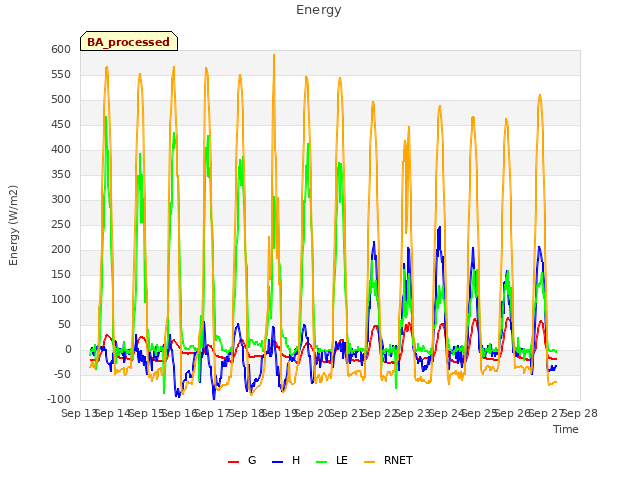Click the 600 y-axis tick label

pos(61,50)
